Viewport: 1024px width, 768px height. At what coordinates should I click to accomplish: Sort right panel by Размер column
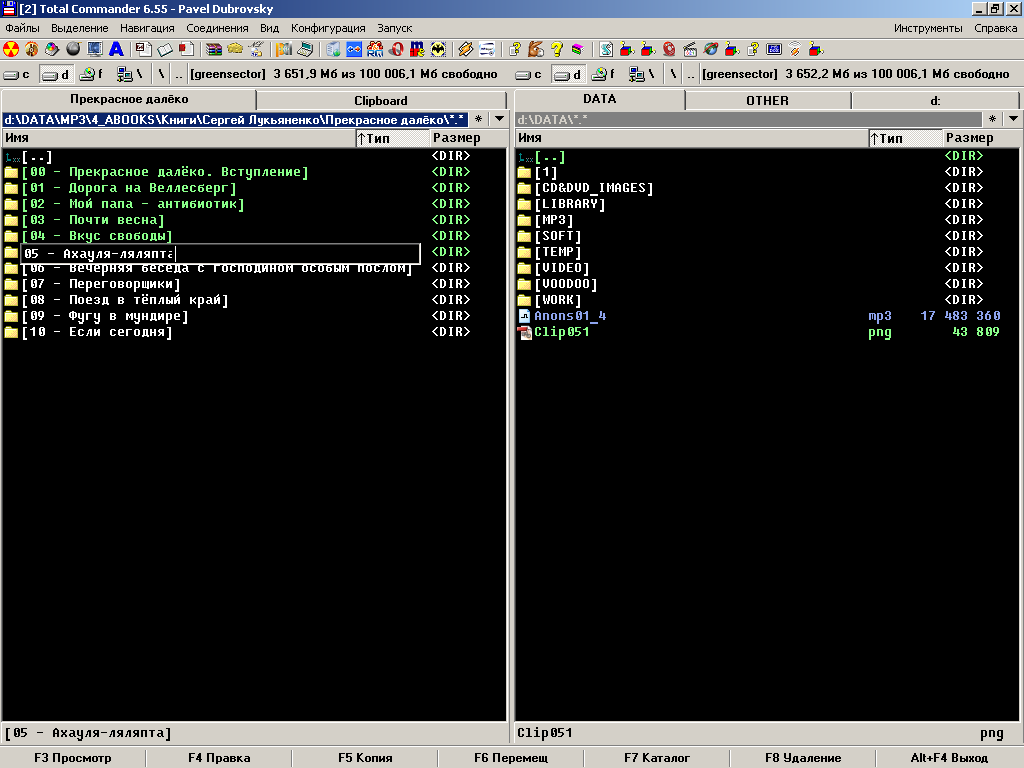point(982,138)
